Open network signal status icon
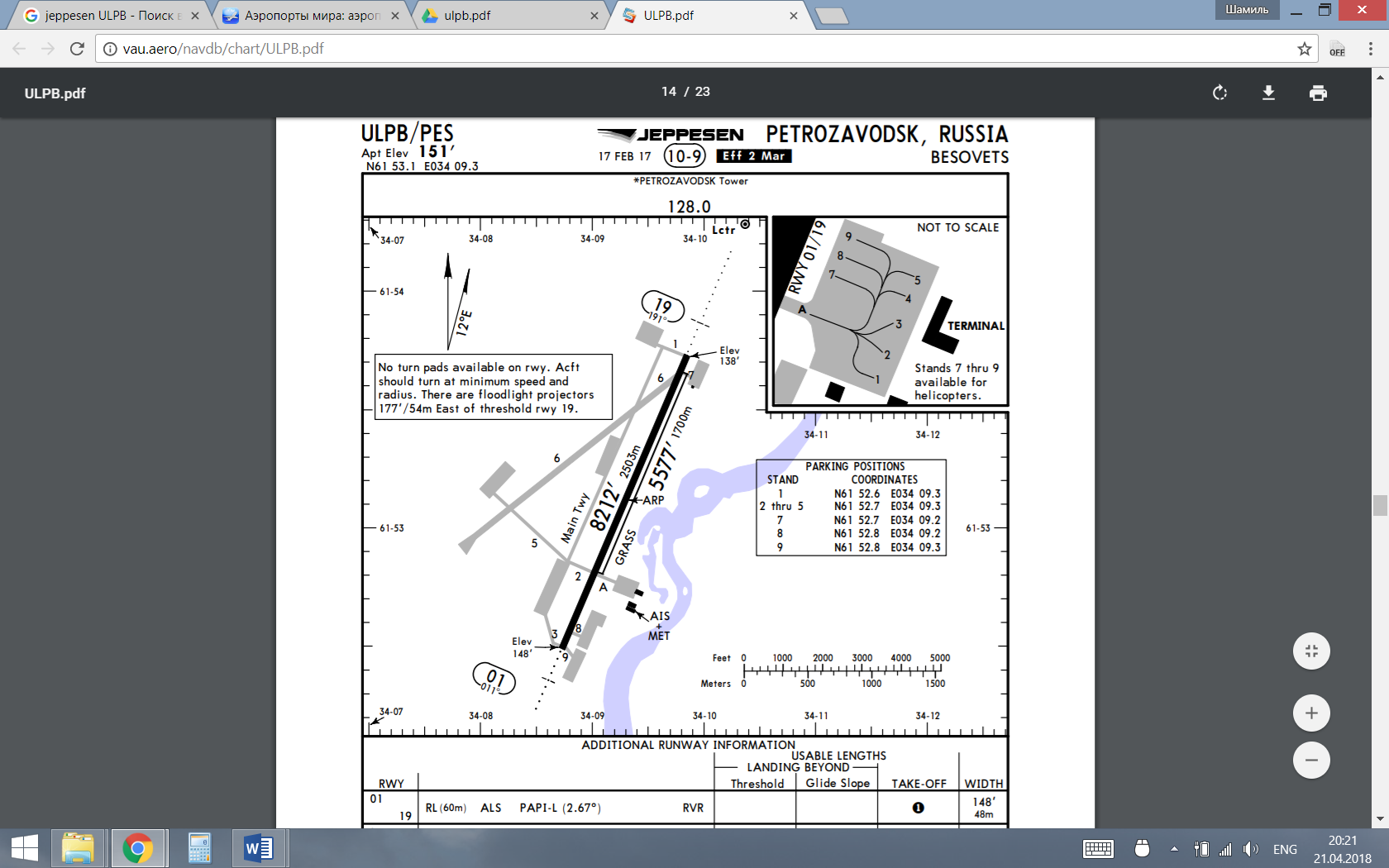Image resolution: width=1389 pixels, height=868 pixels. click(1225, 849)
